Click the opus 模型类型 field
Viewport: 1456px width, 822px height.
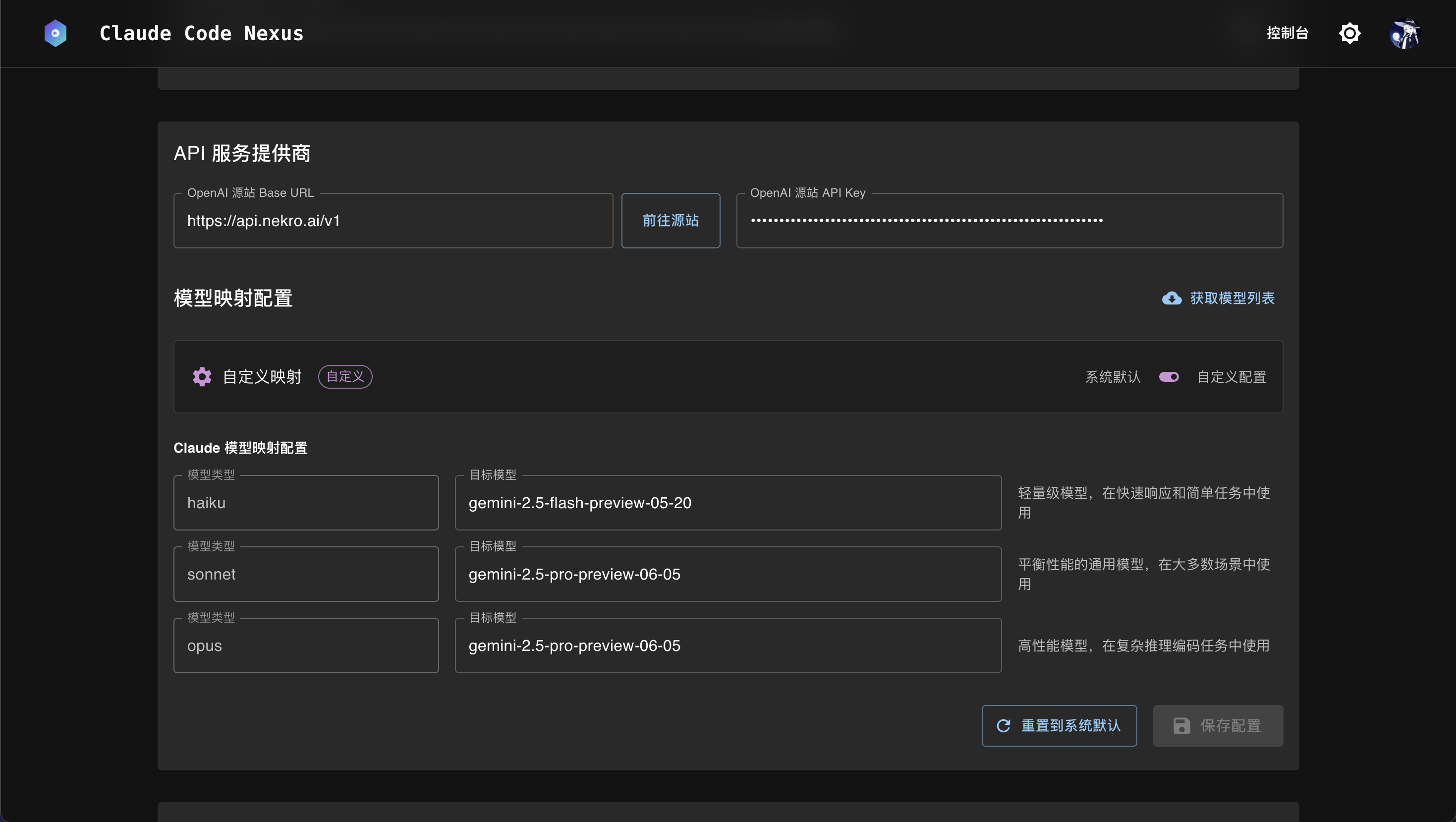click(306, 646)
